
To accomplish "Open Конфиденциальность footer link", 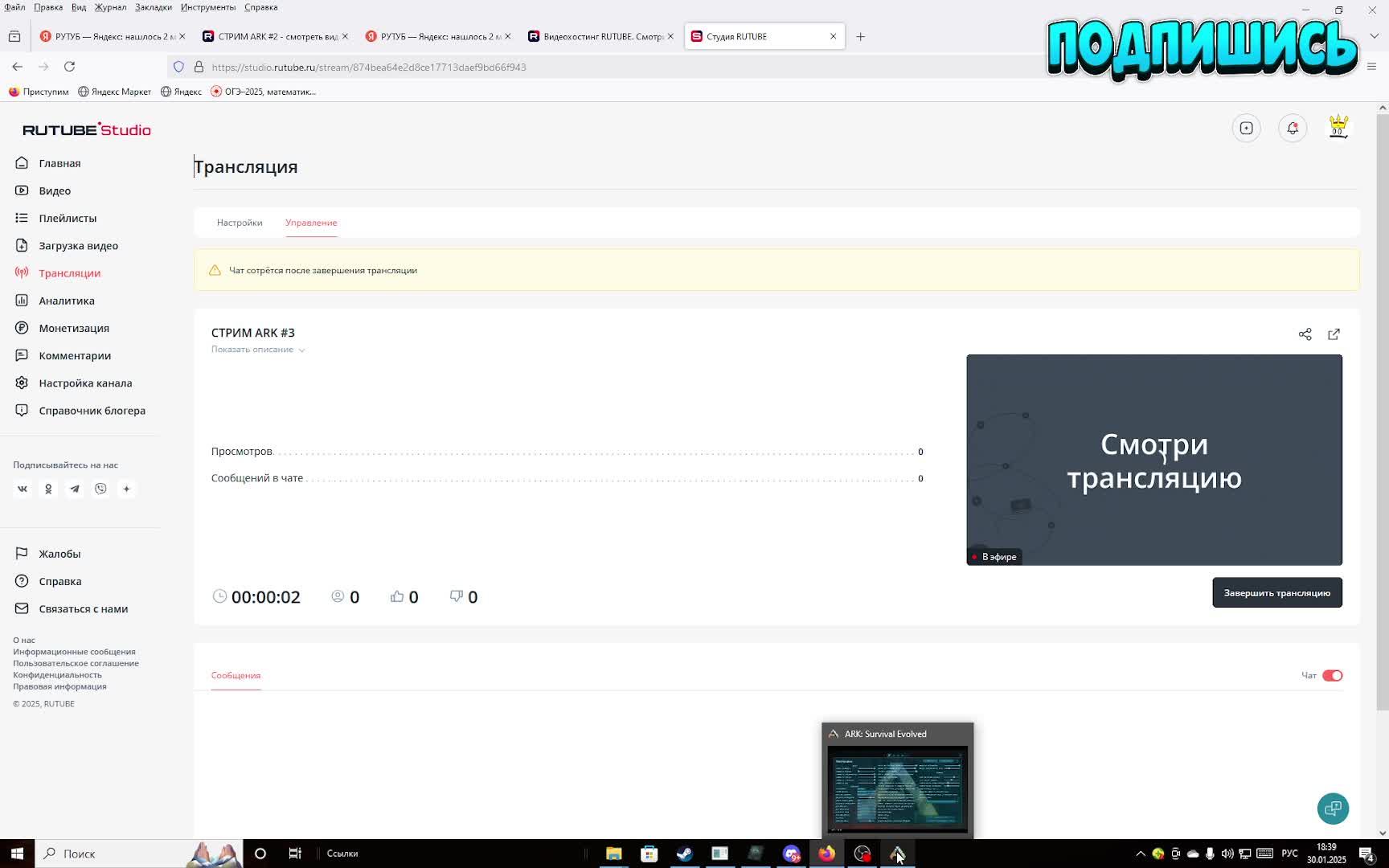I will point(57,675).
